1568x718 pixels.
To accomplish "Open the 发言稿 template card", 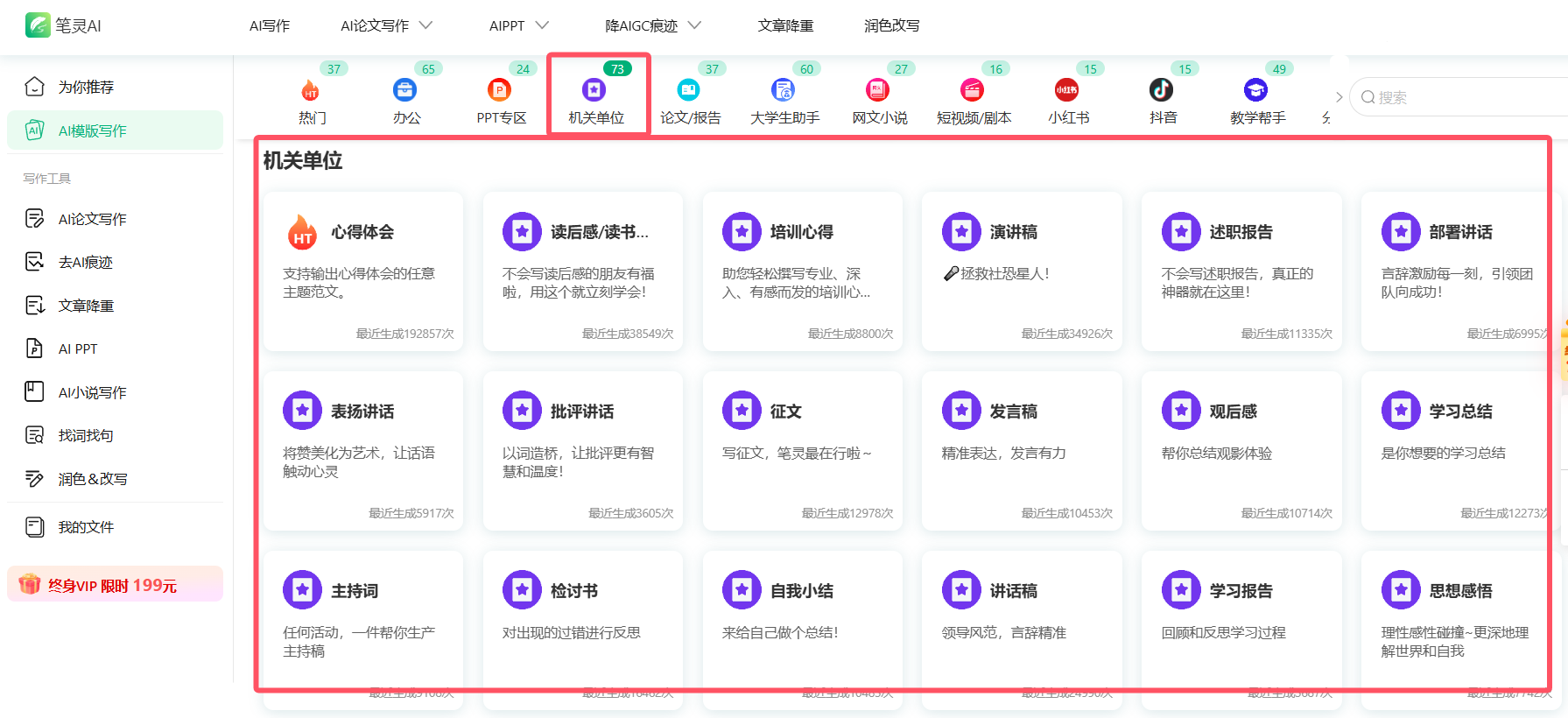I will (1022, 451).
